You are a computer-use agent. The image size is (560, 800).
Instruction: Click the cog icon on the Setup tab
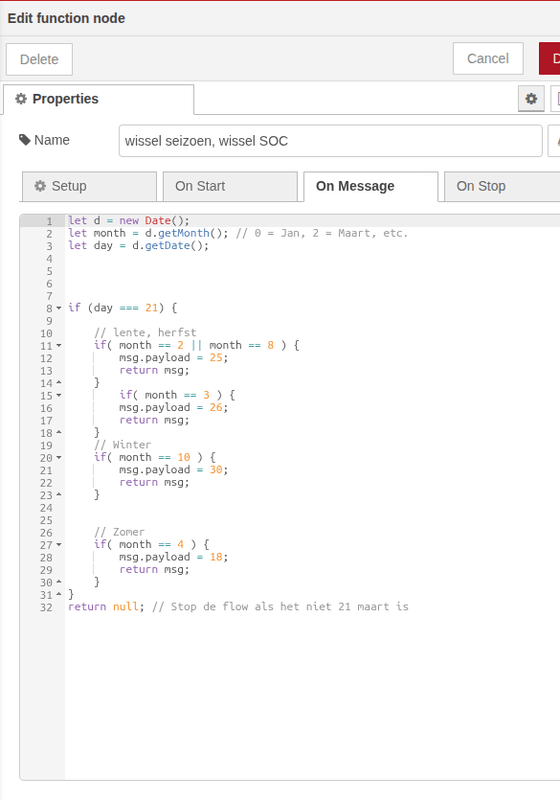coord(40,186)
